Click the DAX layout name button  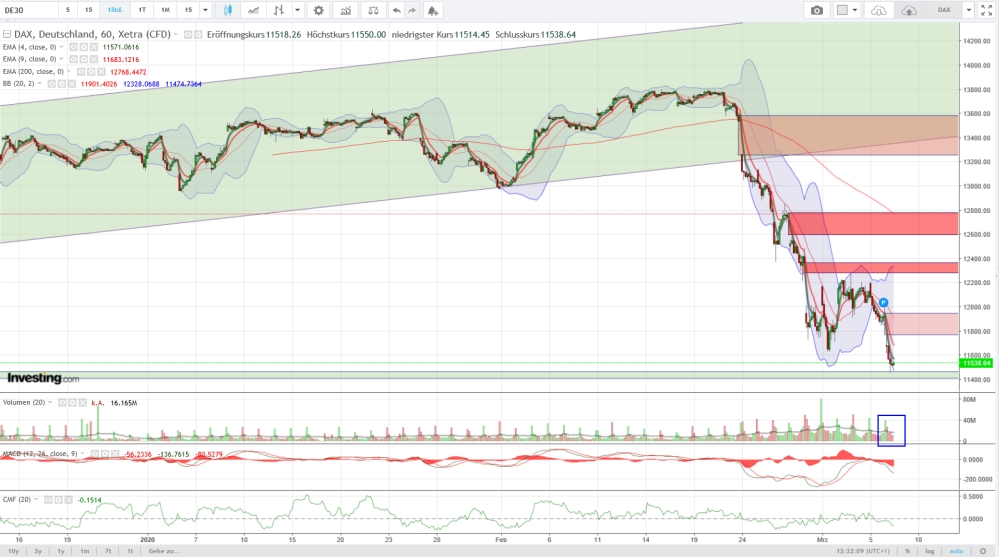944,10
